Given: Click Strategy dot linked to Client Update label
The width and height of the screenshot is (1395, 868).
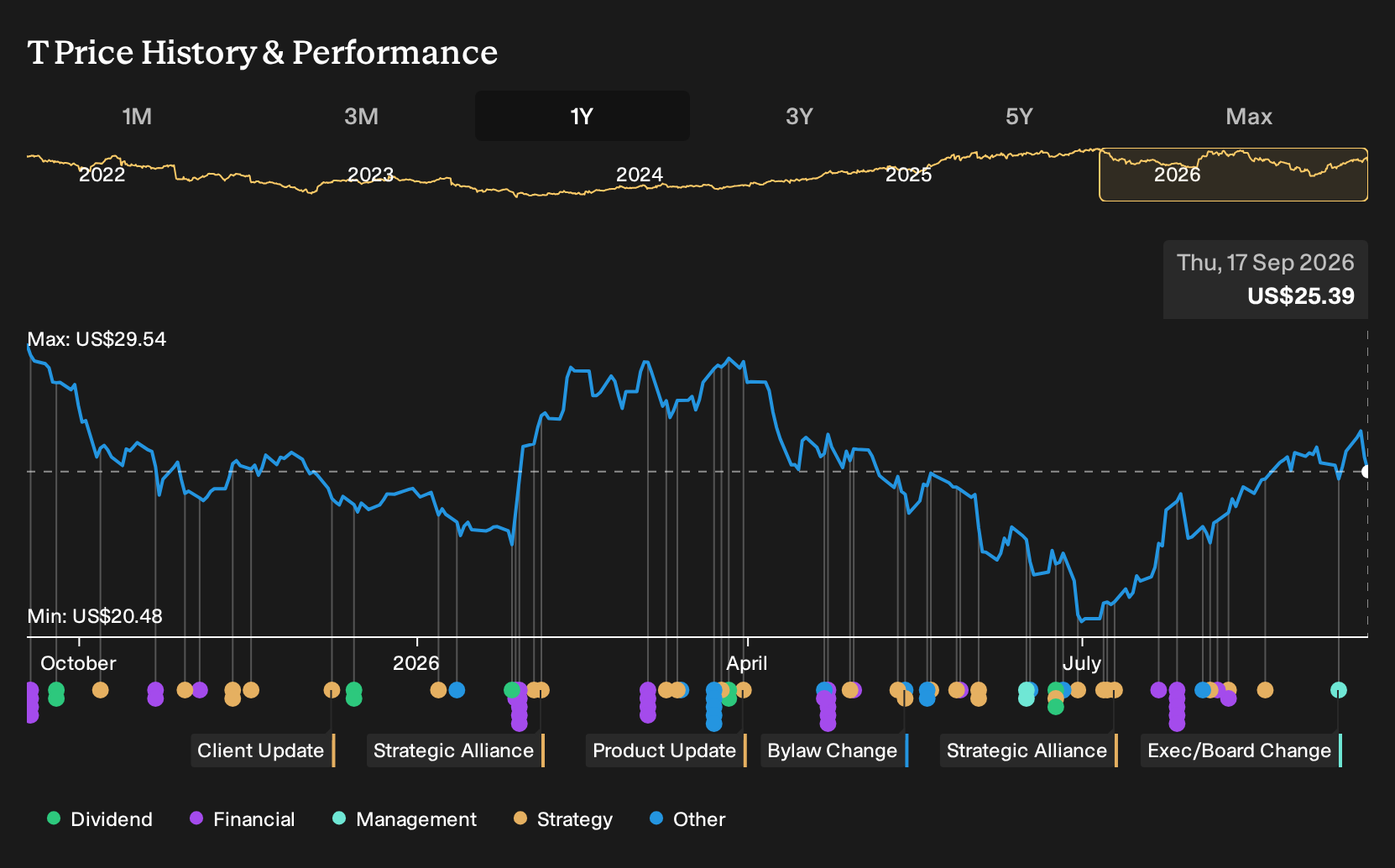Looking at the screenshot, I should 332,690.
